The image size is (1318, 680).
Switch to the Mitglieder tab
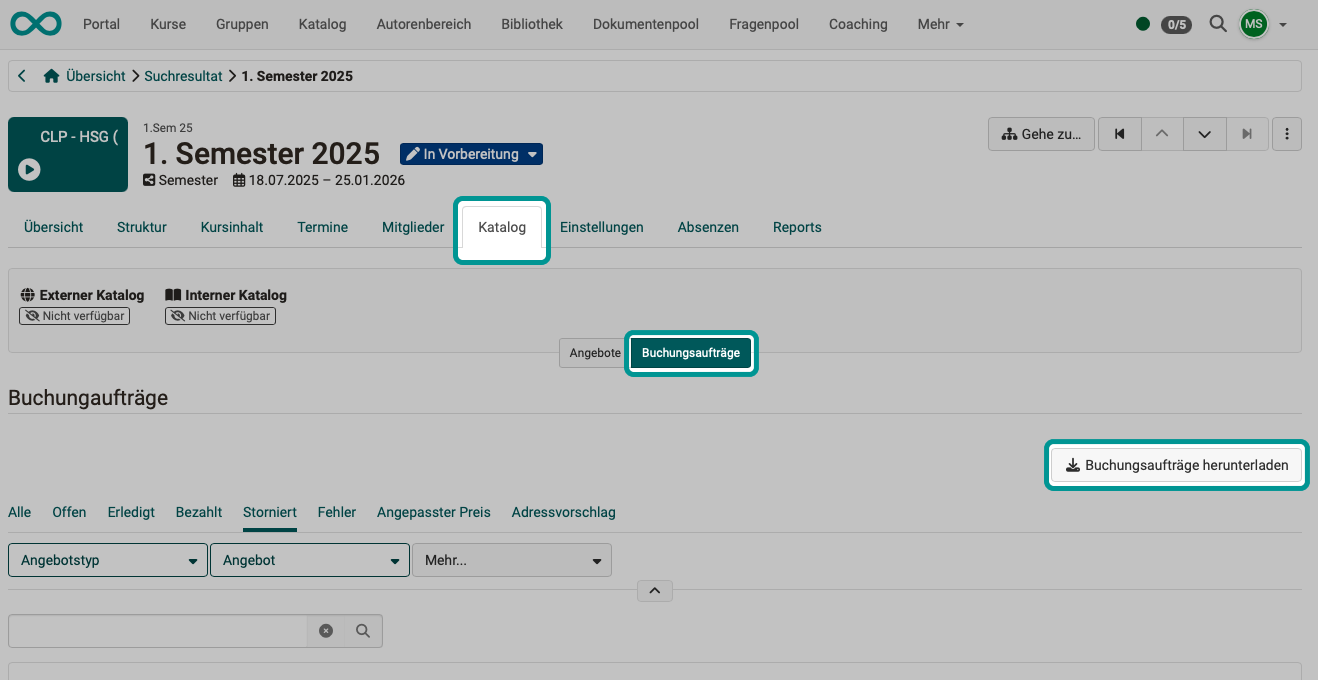pyautogui.click(x=413, y=227)
